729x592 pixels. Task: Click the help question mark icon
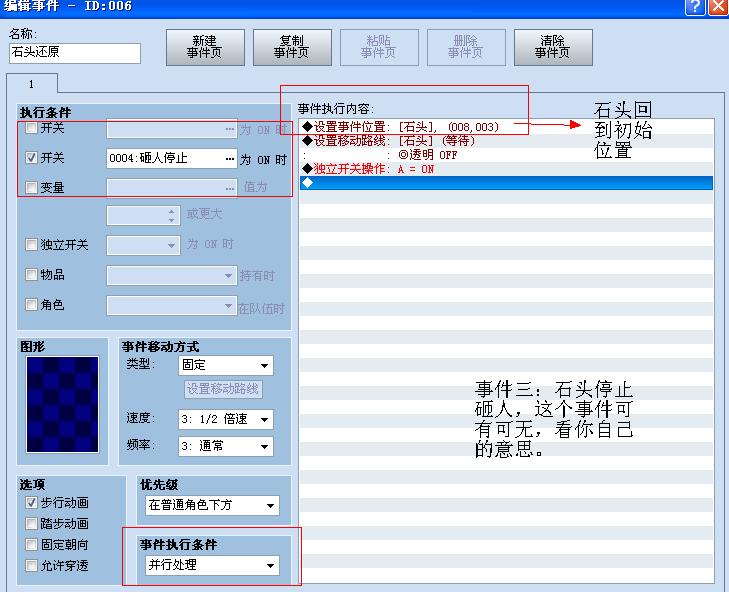[x=696, y=7]
